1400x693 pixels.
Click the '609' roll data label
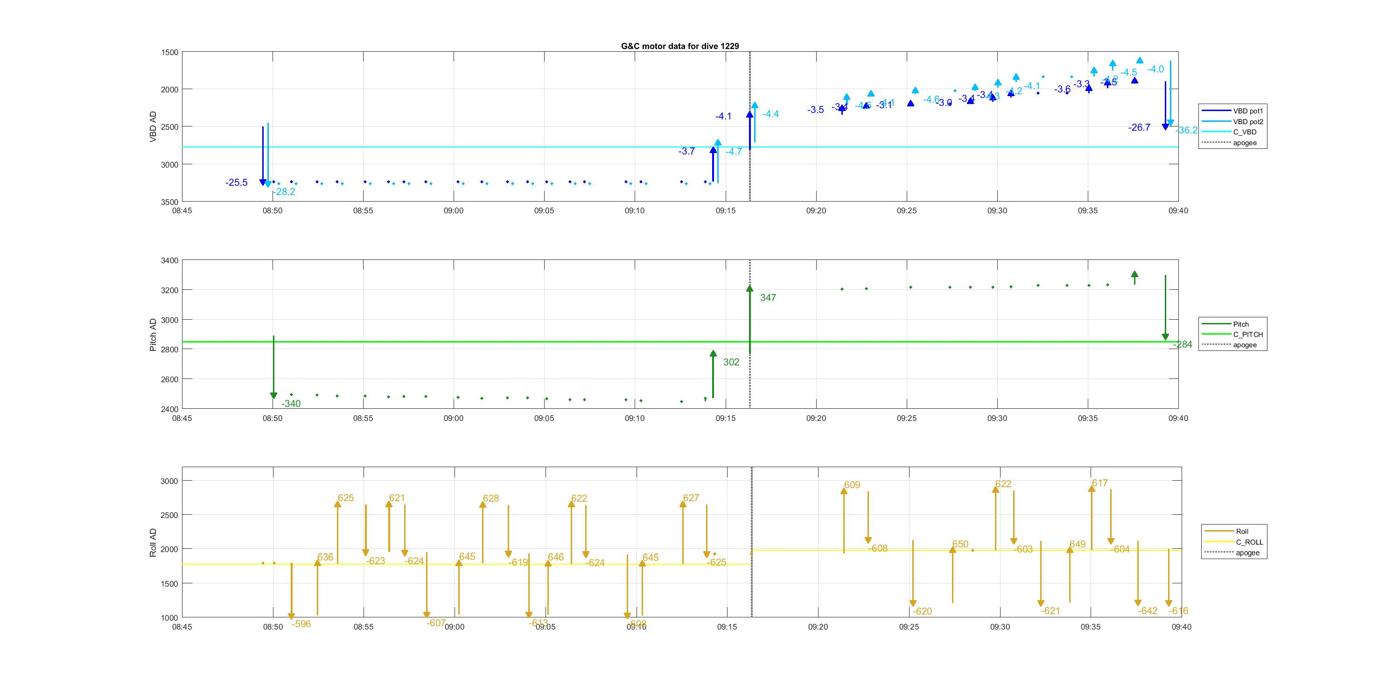[852, 485]
